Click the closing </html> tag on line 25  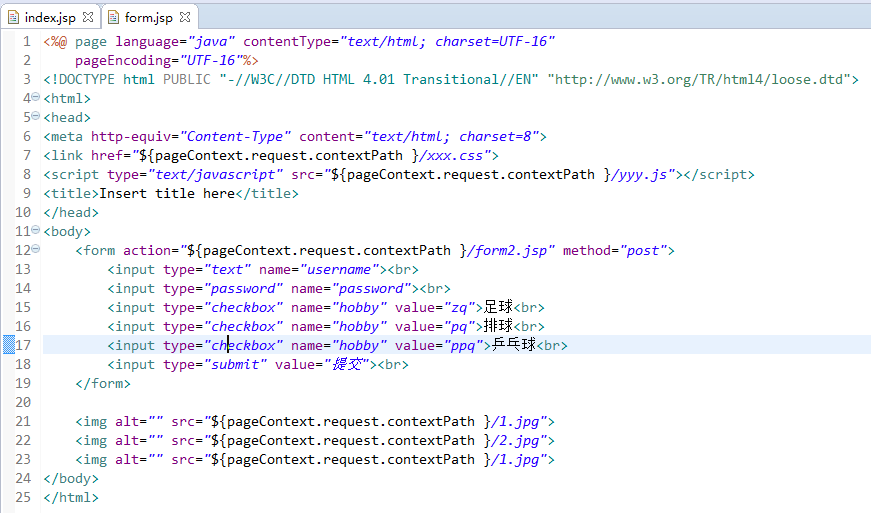tap(71, 497)
